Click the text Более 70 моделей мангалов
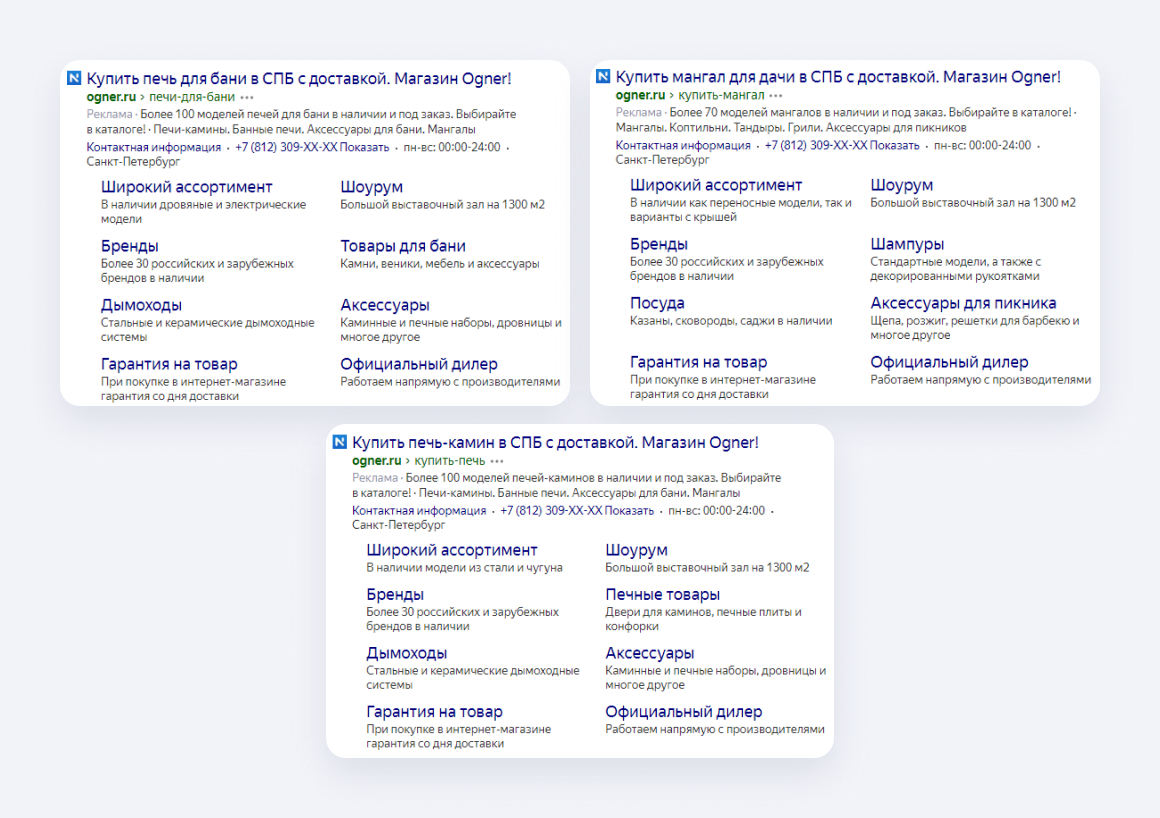The width and height of the screenshot is (1160, 818). pos(741,113)
